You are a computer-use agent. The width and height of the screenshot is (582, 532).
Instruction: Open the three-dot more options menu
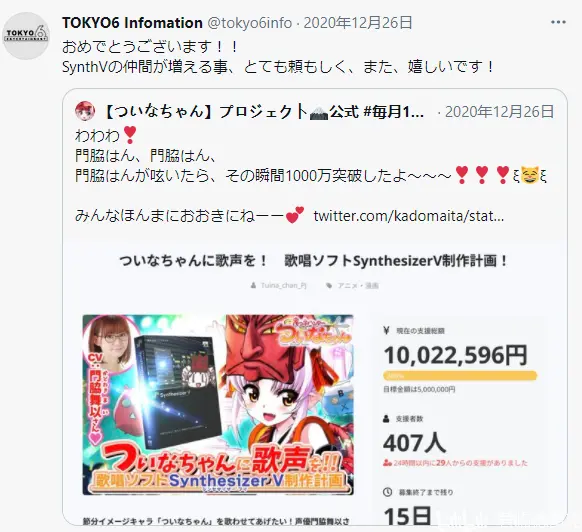pos(558,23)
